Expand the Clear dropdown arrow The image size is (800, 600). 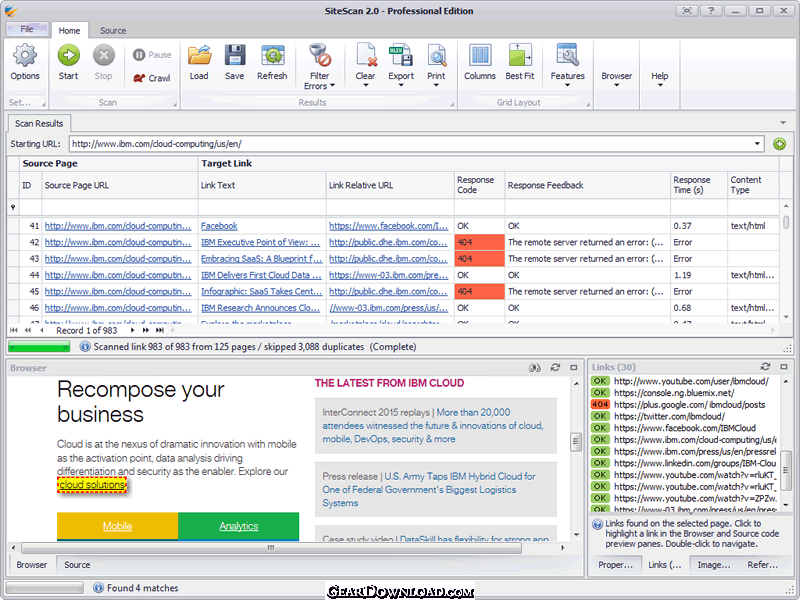[365, 85]
